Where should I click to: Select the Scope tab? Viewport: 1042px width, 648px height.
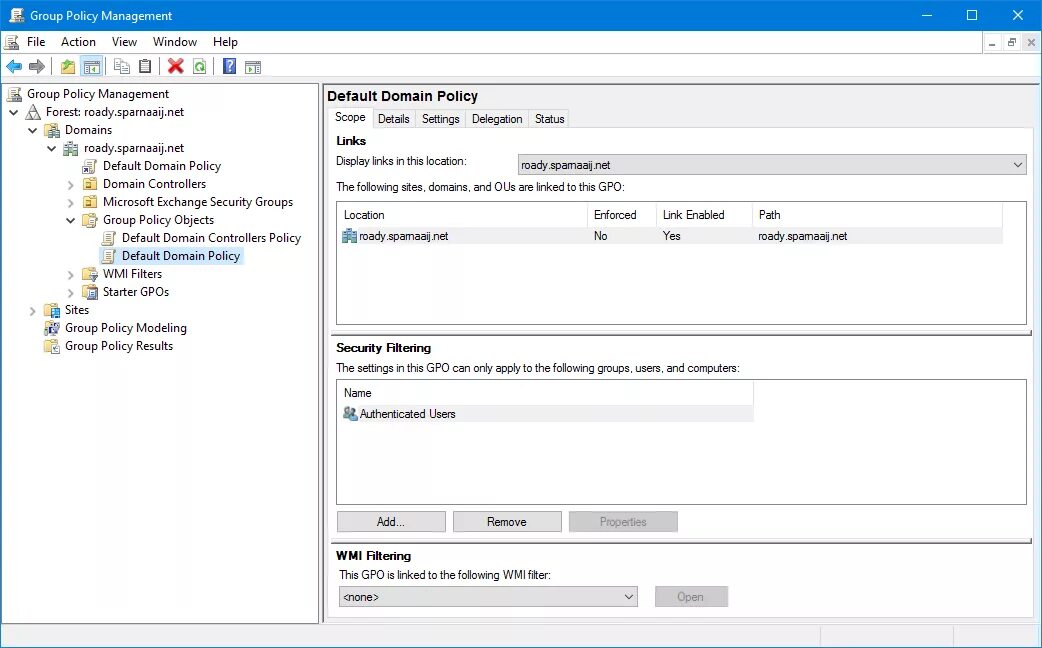[350, 118]
